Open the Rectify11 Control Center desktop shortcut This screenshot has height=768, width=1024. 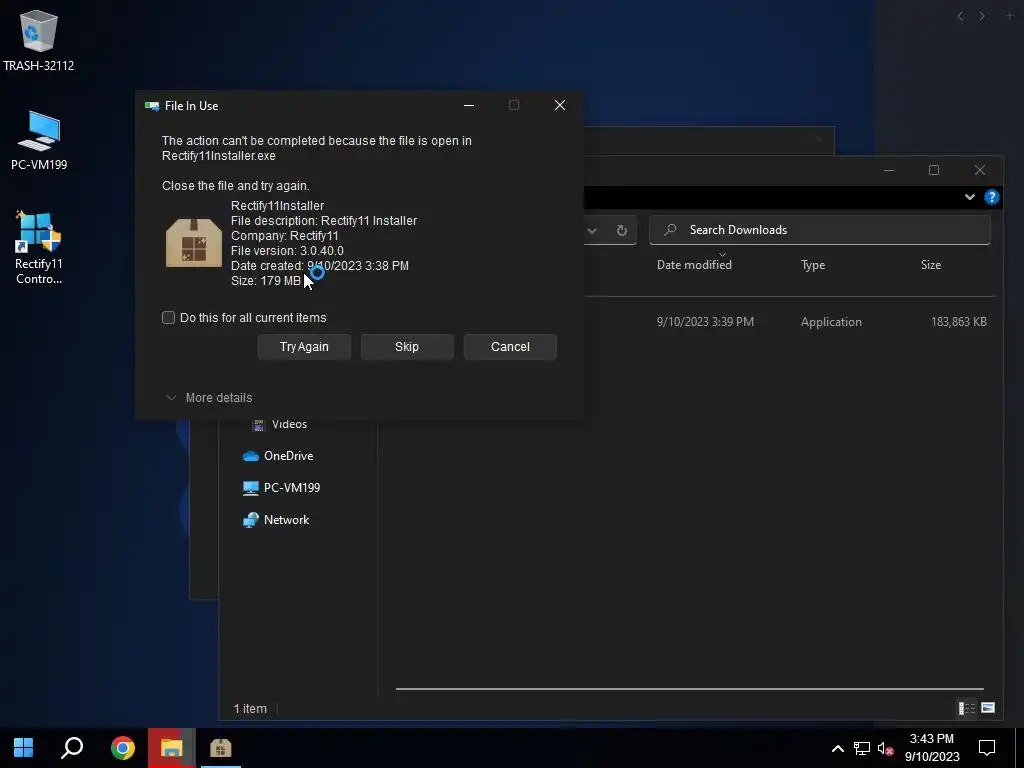pos(39,248)
